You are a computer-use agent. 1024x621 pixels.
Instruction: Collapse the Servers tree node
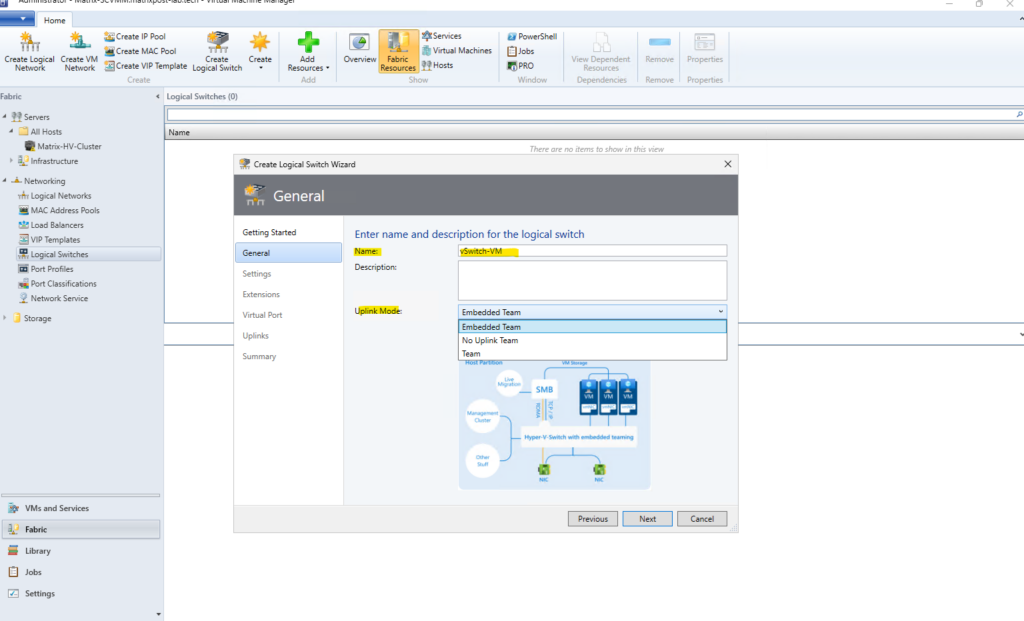(5, 116)
